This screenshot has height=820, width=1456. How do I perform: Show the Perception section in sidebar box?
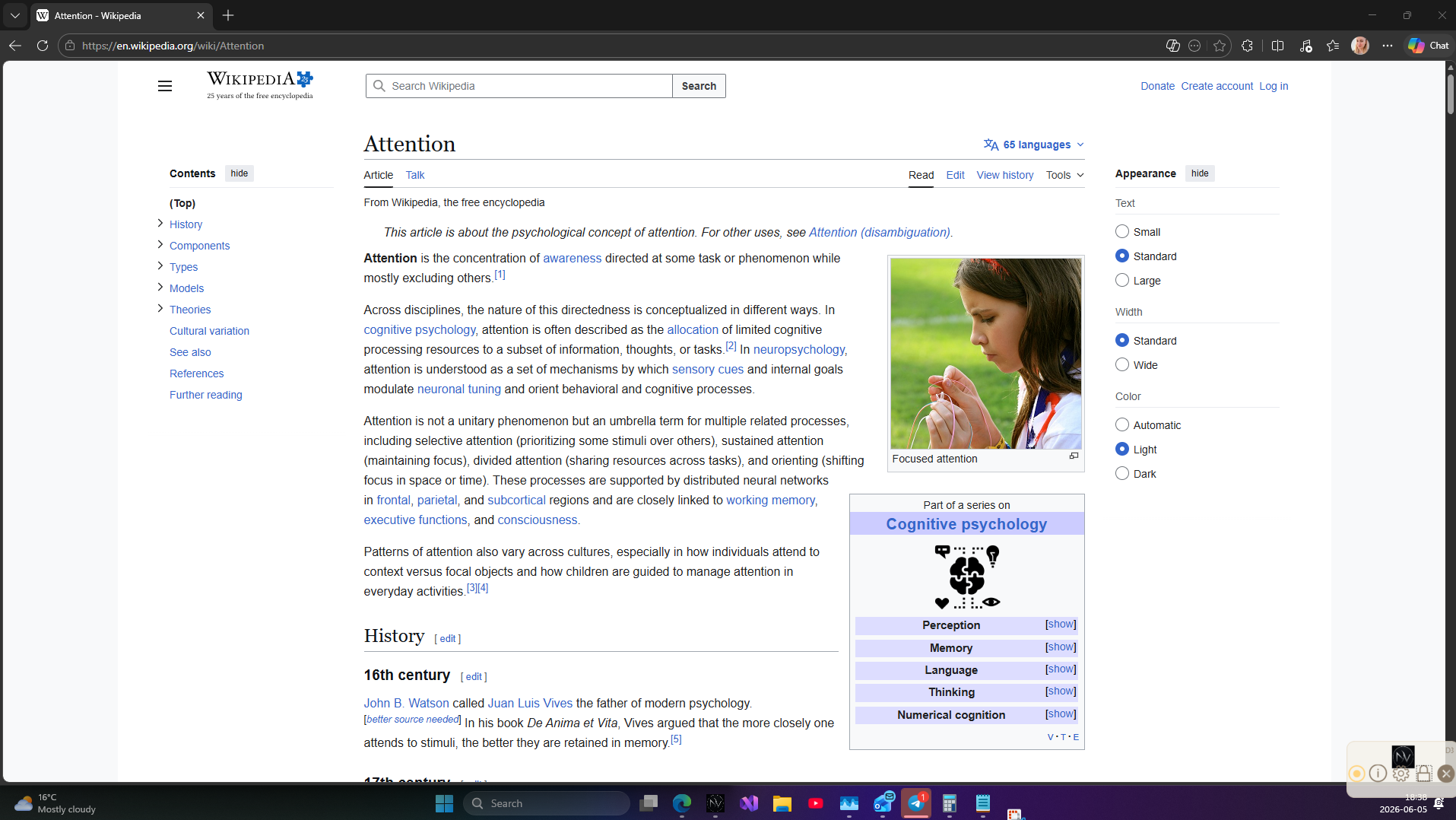click(x=1061, y=625)
